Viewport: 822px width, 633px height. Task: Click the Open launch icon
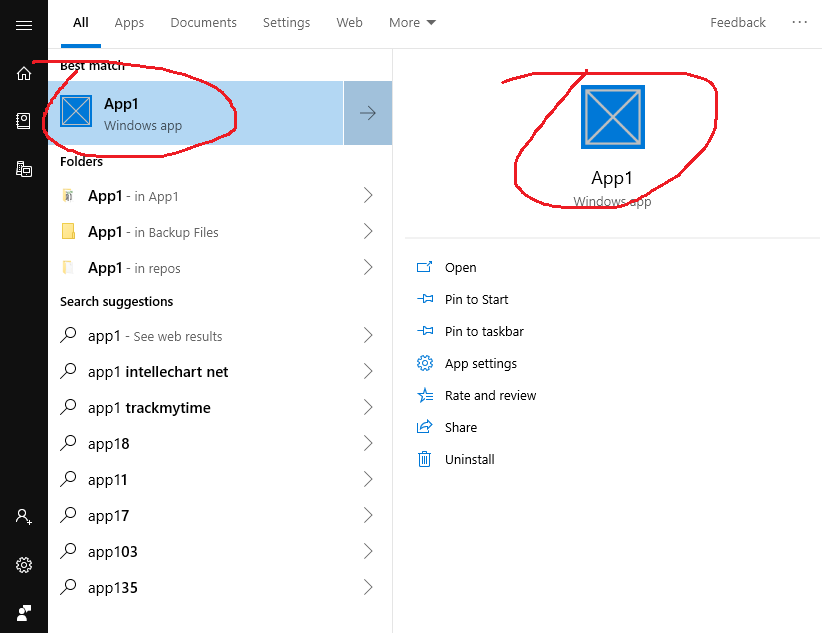coord(427,267)
